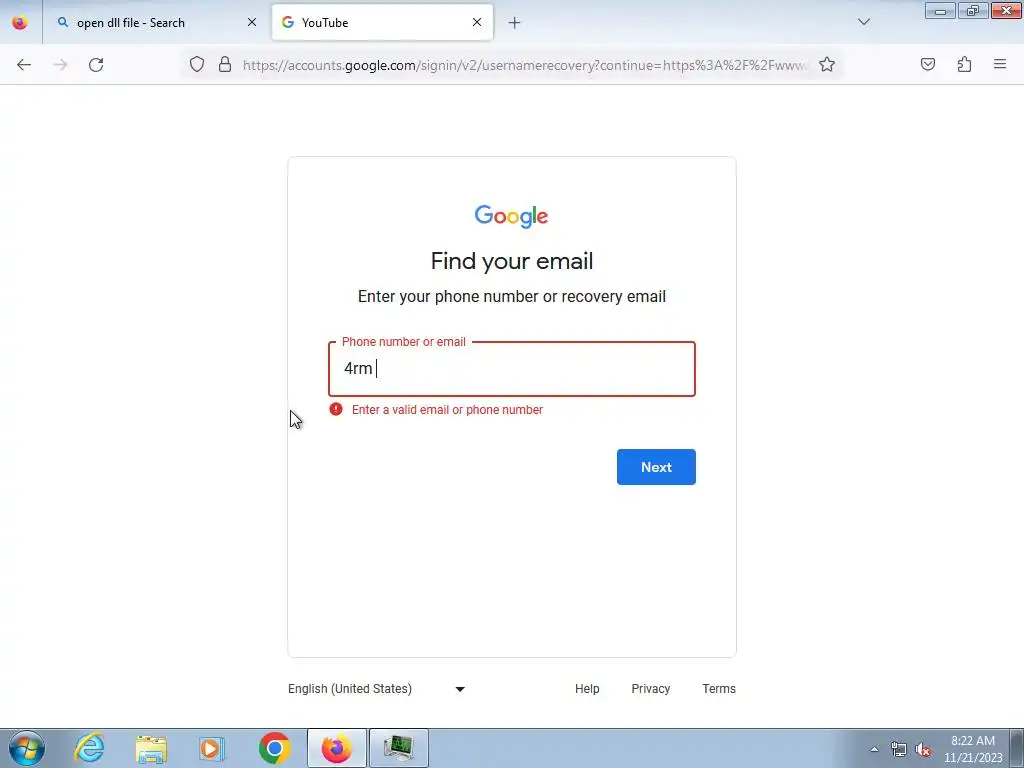Bookmark this page with the star icon
1024x768 pixels.
click(827, 65)
